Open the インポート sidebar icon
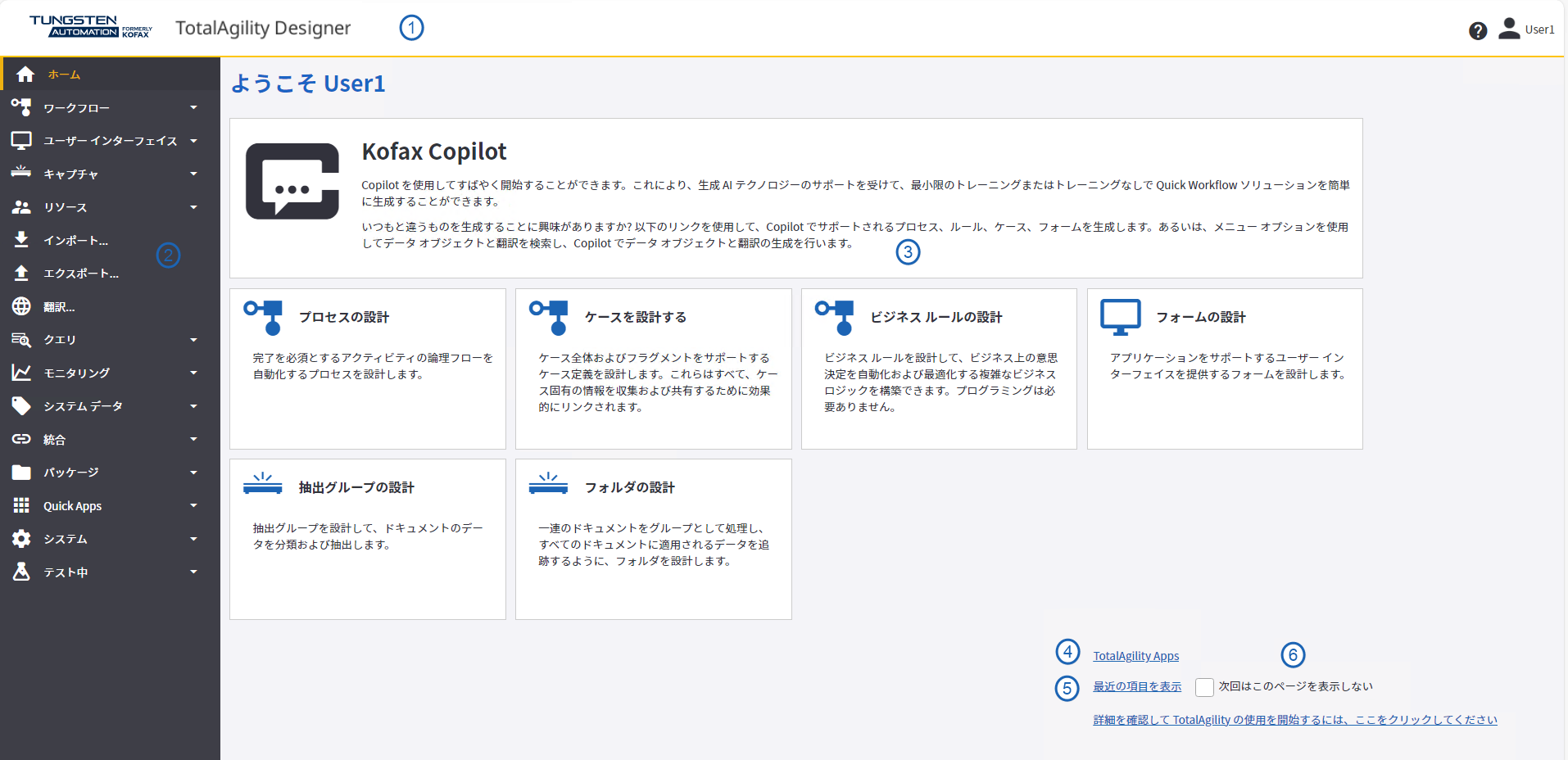 tap(22, 240)
